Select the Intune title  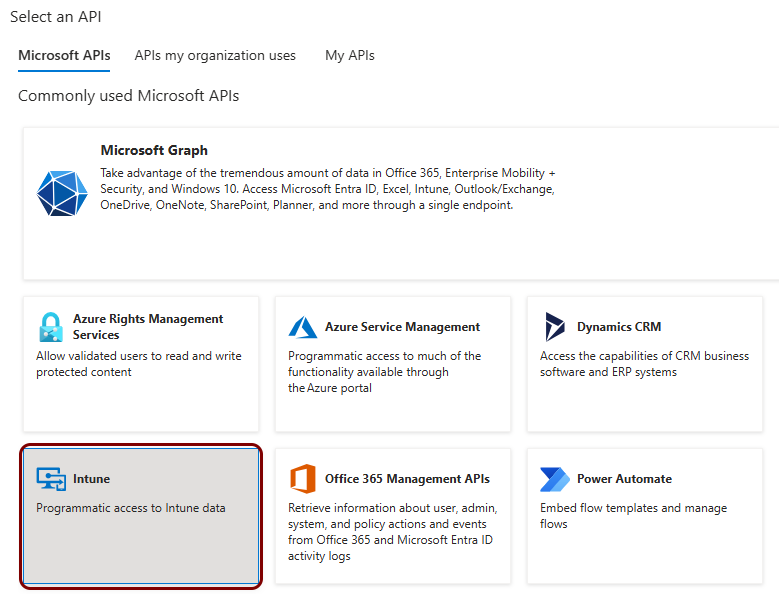pyautogui.click(x=91, y=479)
